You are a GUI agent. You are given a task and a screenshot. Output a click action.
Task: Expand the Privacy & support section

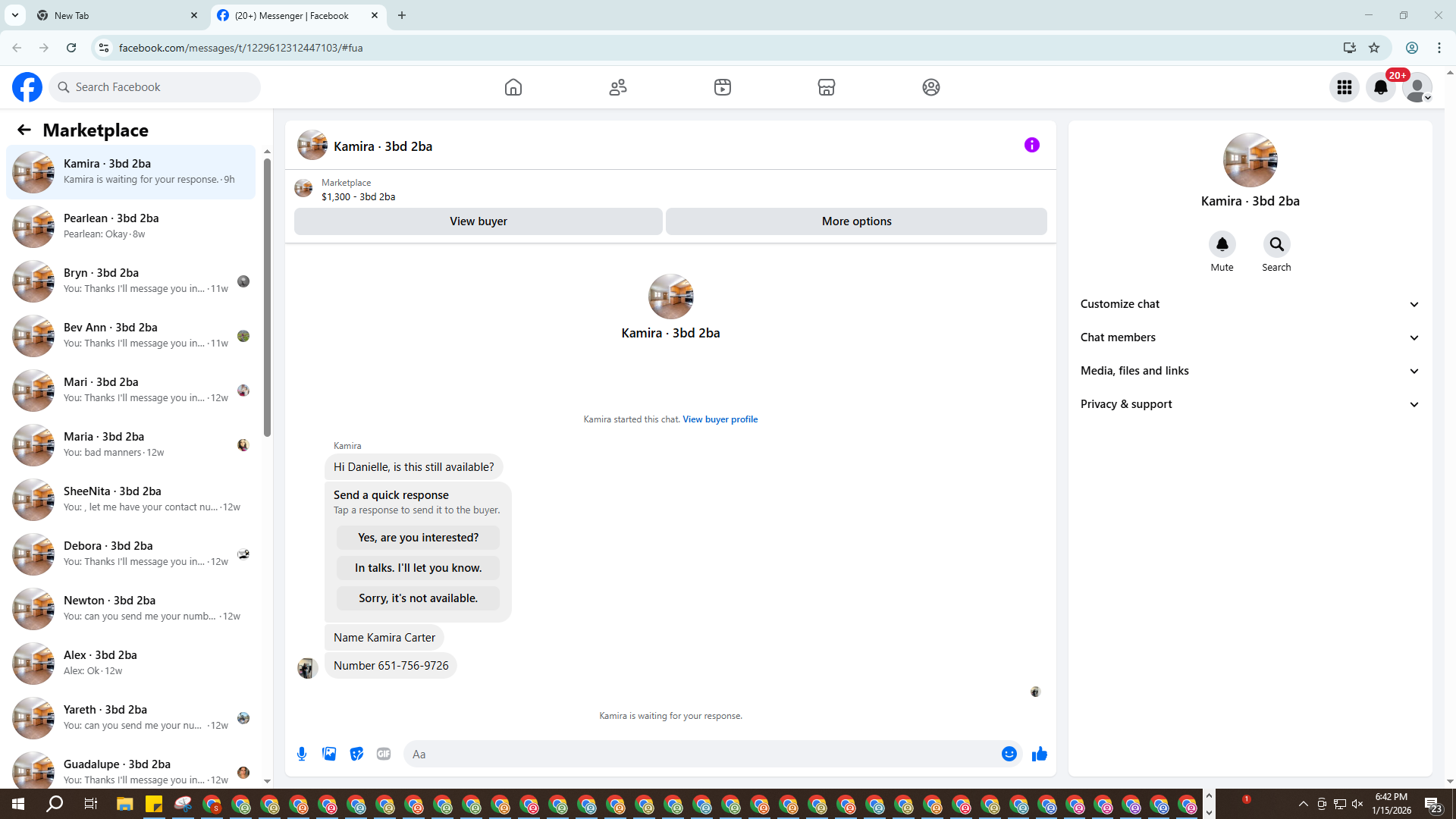[x=1250, y=404]
